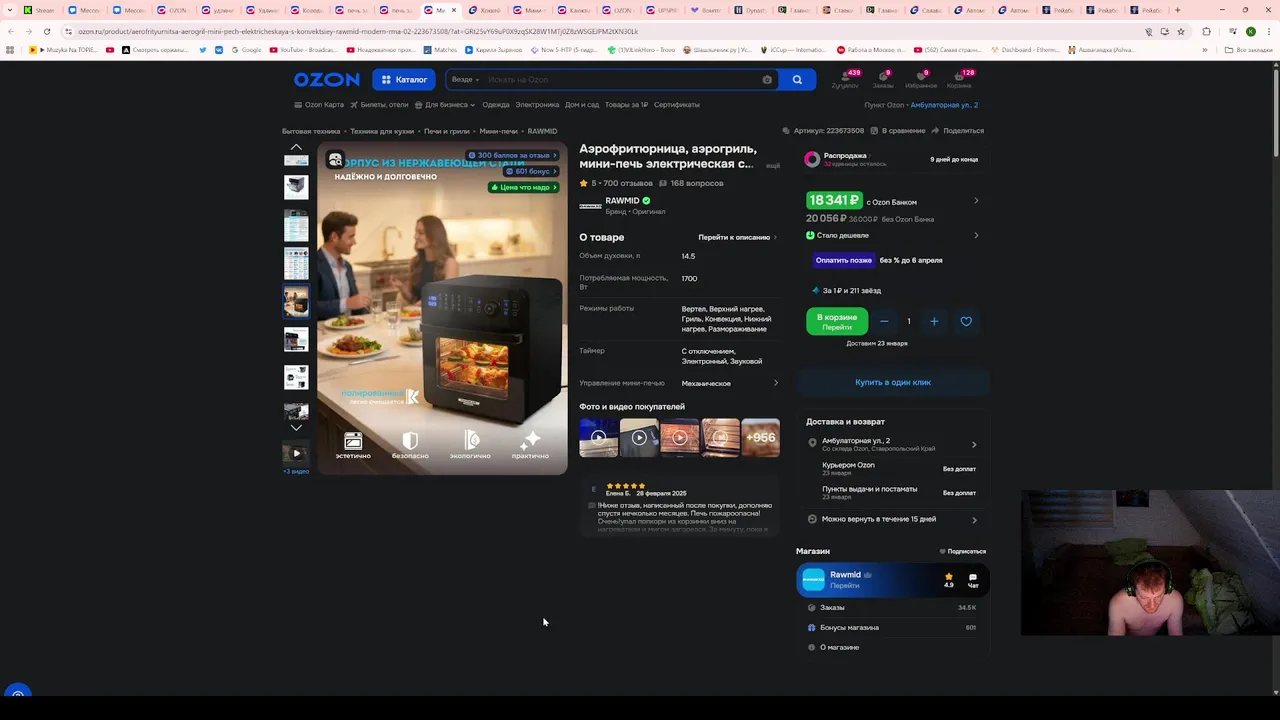
Task: Bookmark page with star icon
Action: point(1181,32)
